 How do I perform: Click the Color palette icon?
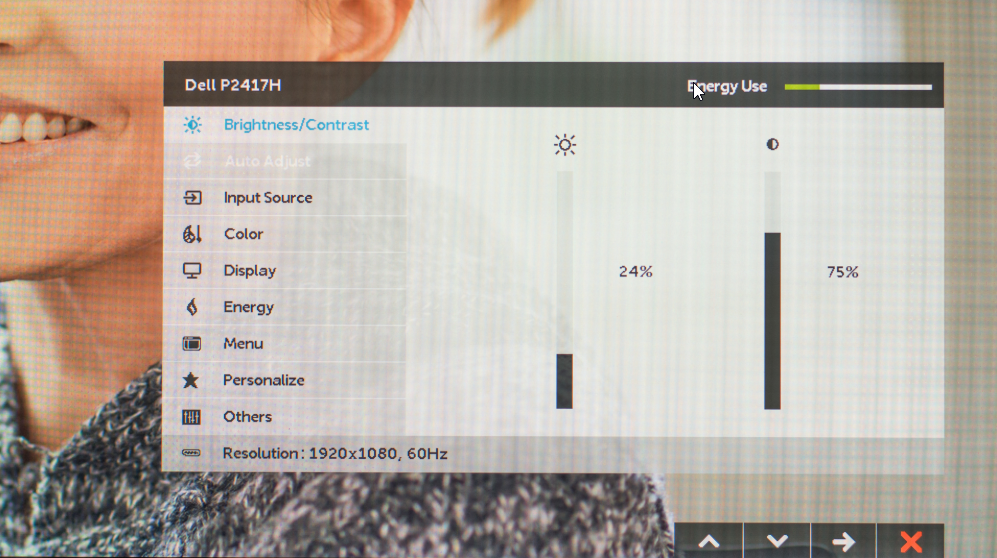192,234
